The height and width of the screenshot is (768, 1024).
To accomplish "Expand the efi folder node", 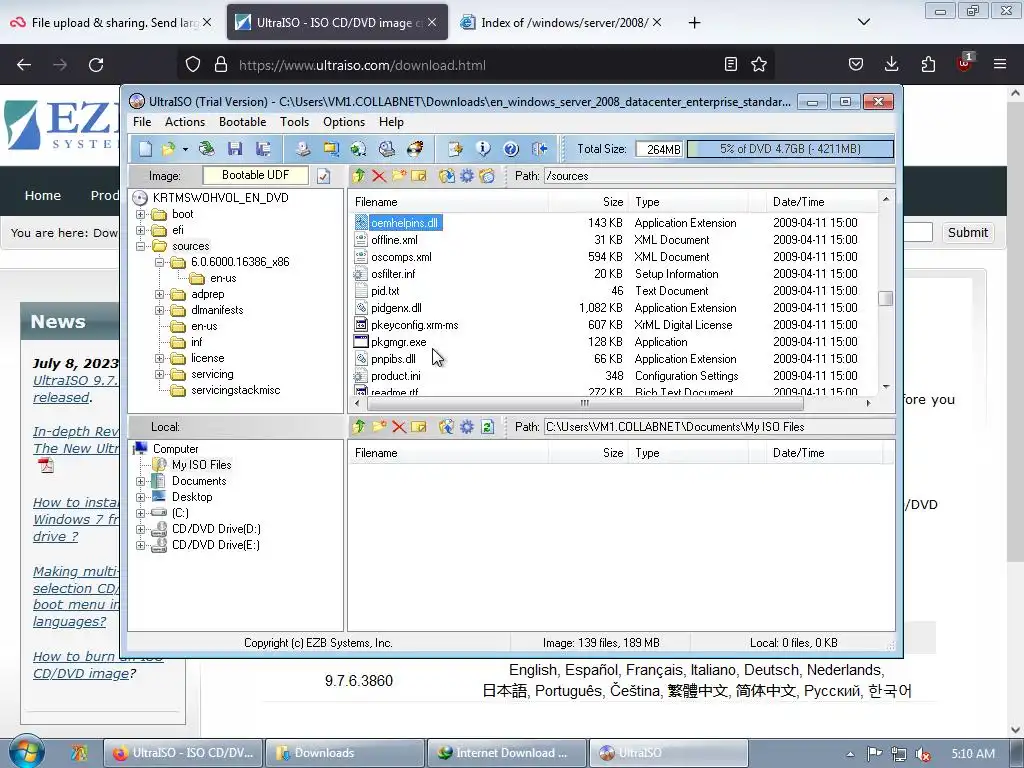I will [140, 231].
